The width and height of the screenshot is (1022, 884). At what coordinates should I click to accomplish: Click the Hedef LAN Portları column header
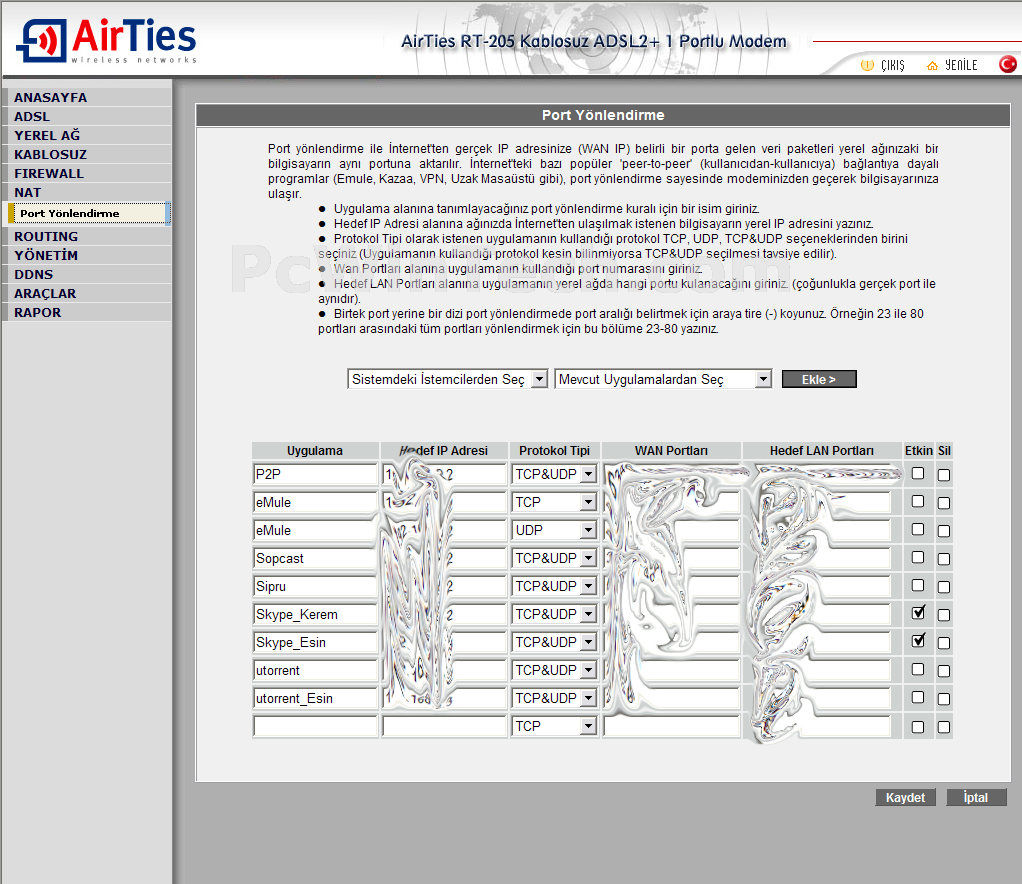pyautogui.click(x=821, y=450)
